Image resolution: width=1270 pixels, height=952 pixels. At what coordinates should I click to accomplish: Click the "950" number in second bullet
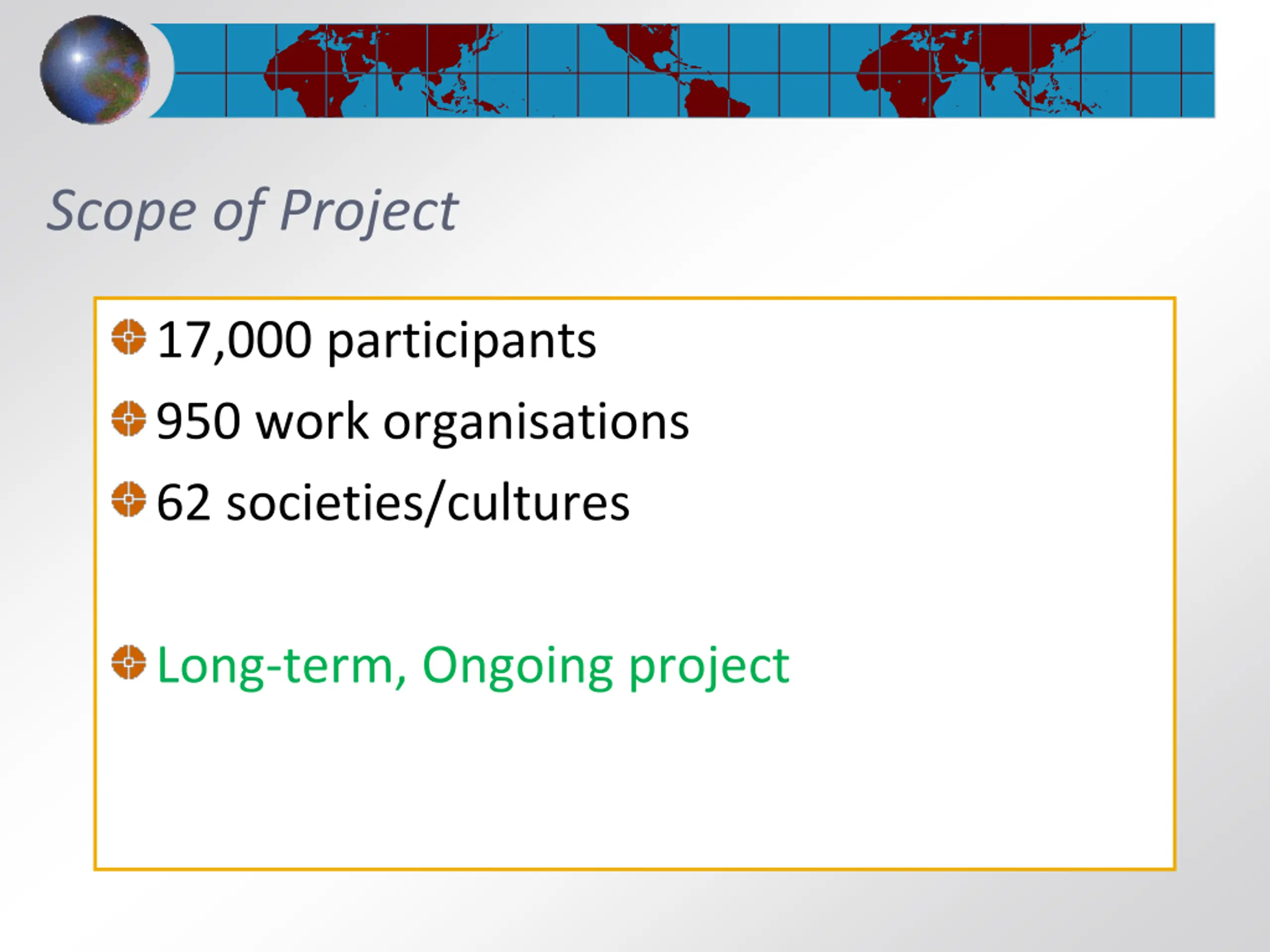coord(198,422)
